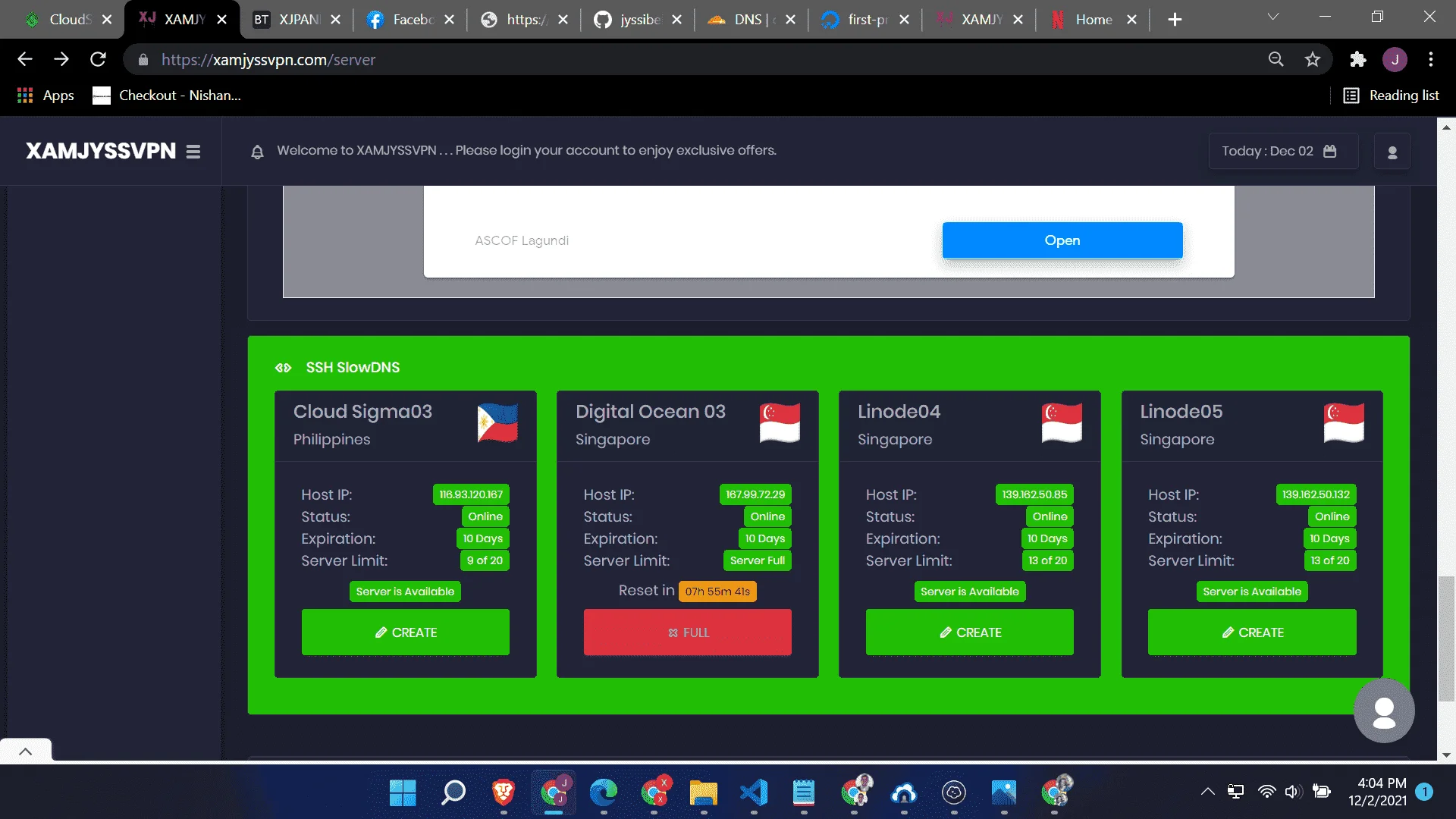
Task: Toggle the XAMJYSSVPN sidebar hamburger menu
Action: pyautogui.click(x=193, y=152)
